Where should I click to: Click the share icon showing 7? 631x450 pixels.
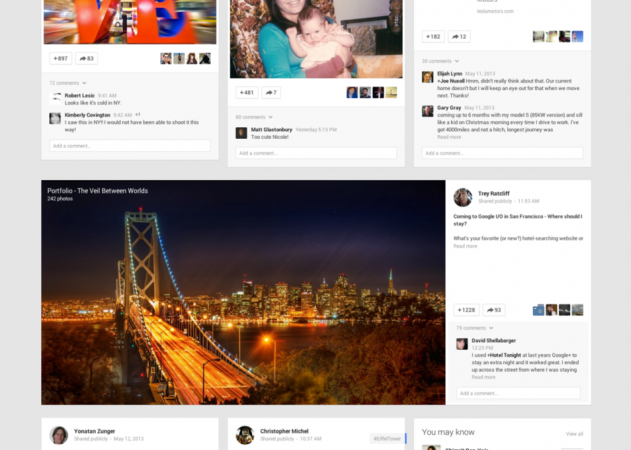pyautogui.click(x=270, y=92)
